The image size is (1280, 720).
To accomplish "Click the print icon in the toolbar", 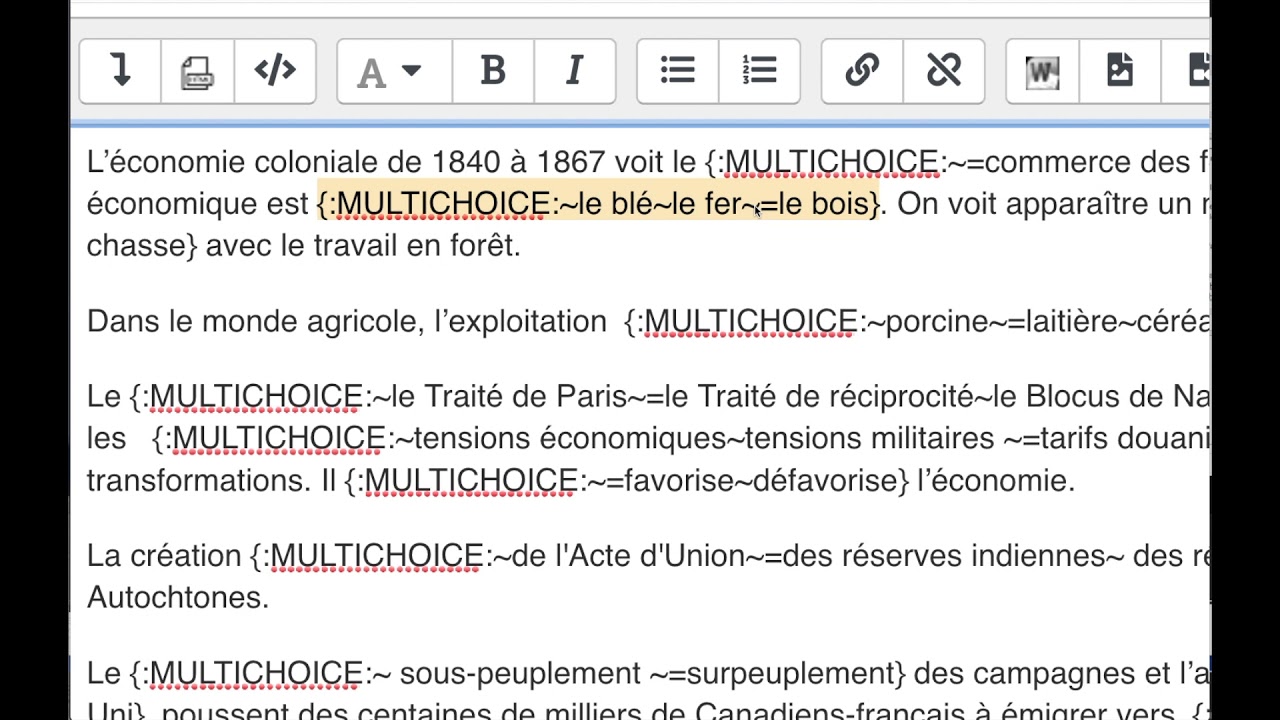I will [x=197, y=71].
